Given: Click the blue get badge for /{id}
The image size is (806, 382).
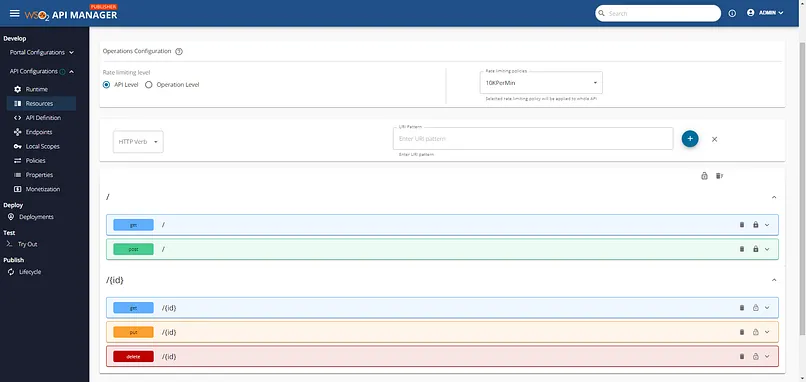Looking at the screenshot, I should point(133,308).
